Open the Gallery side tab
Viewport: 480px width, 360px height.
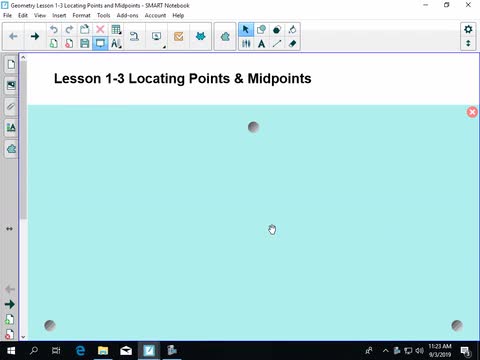(x=11, y=85)
